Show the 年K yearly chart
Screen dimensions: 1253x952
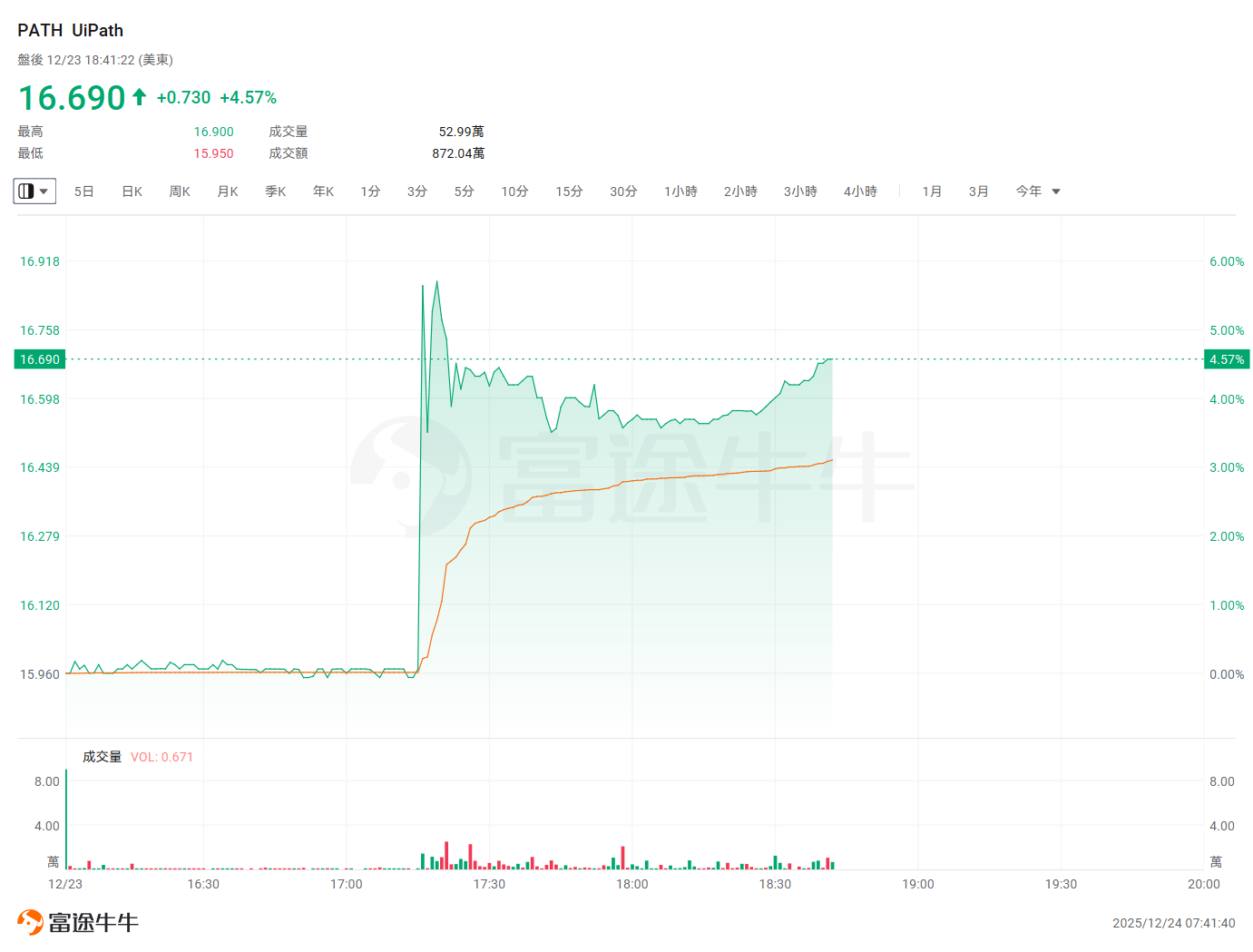[x=324, y=191]
